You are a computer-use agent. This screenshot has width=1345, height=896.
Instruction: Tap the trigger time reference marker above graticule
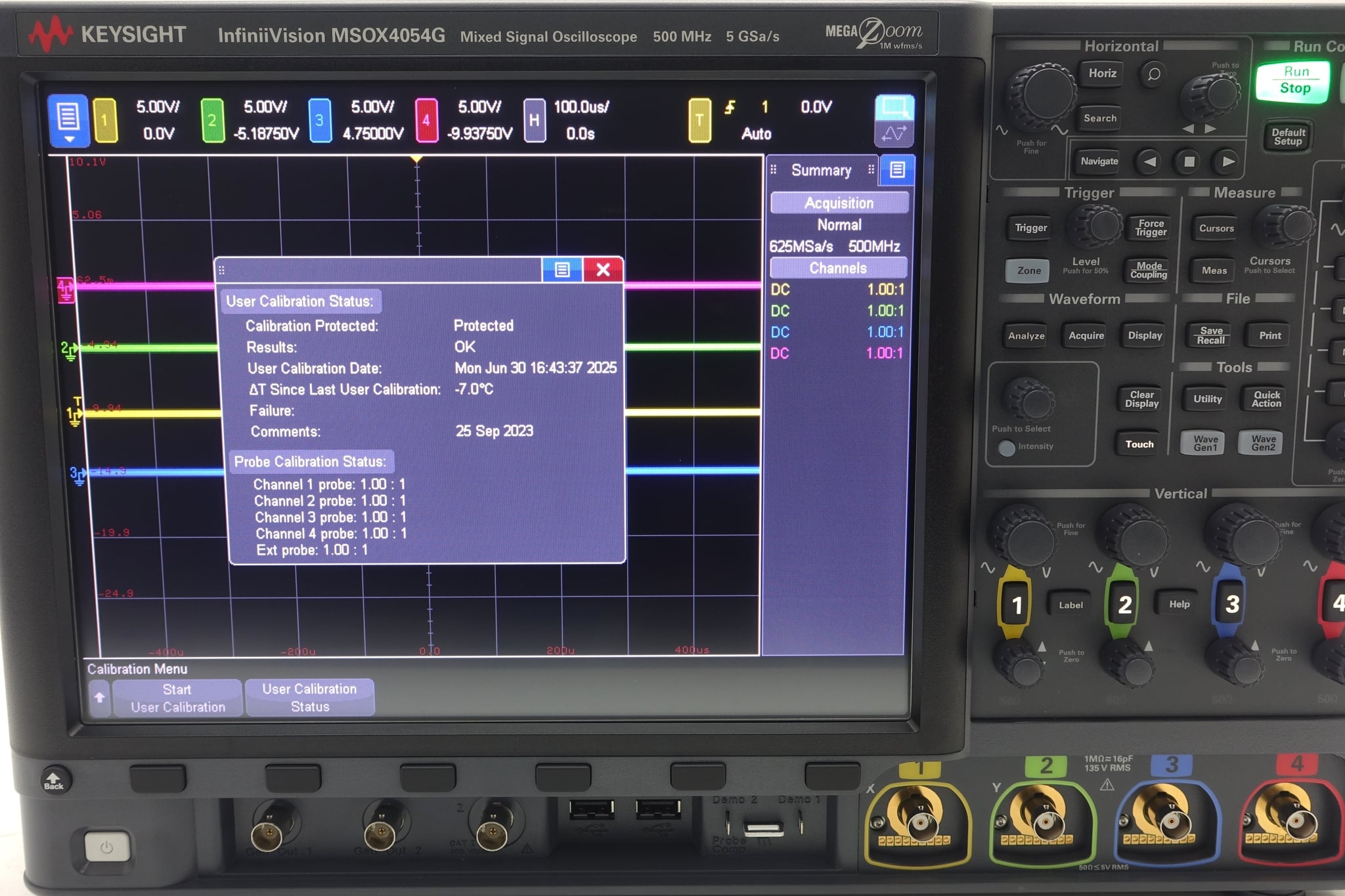tap(416, 158)
